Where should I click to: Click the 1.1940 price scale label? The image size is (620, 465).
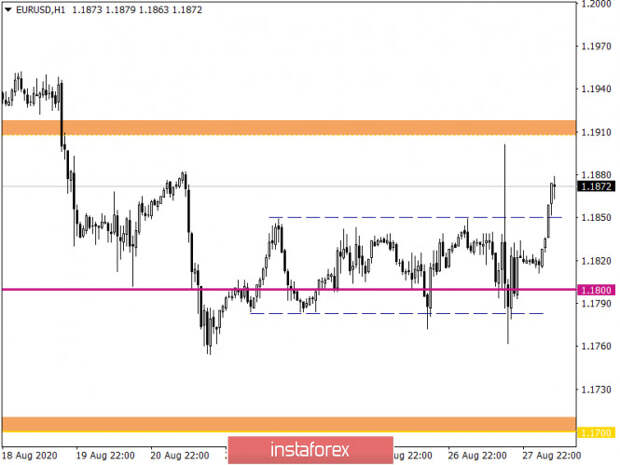point(596,89)
